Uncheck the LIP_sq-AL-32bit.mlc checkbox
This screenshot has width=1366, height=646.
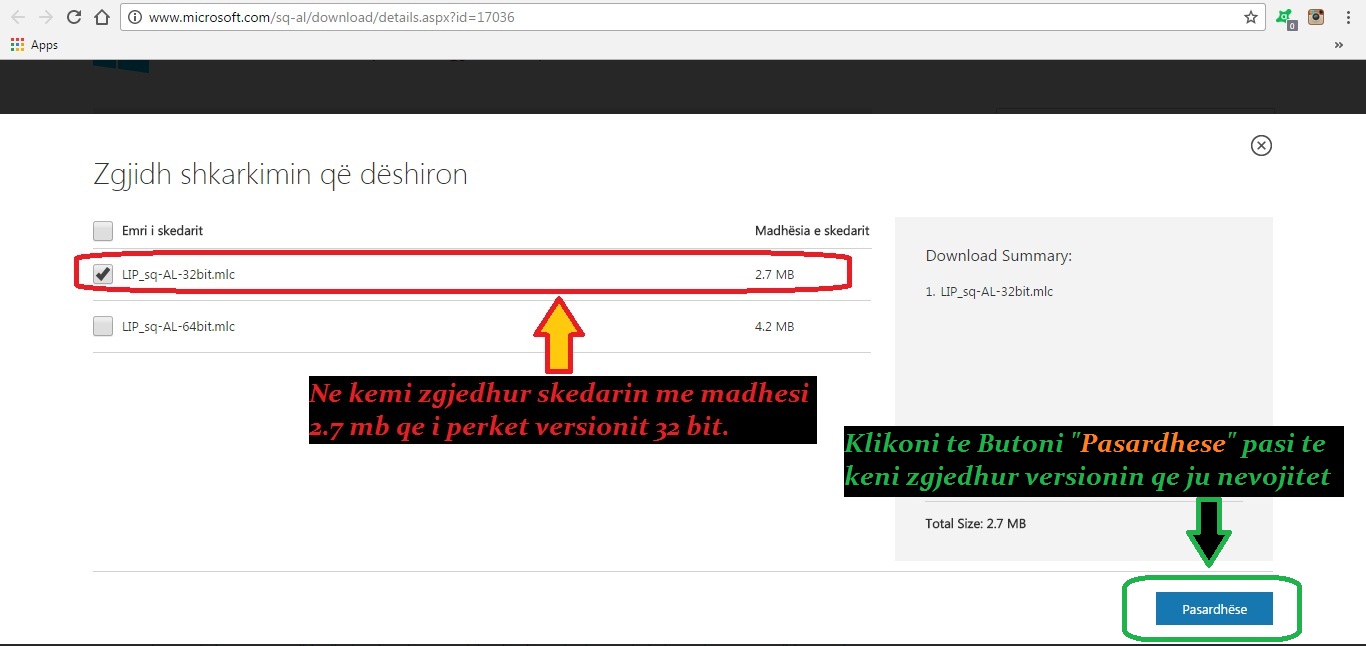pos(103,274)
